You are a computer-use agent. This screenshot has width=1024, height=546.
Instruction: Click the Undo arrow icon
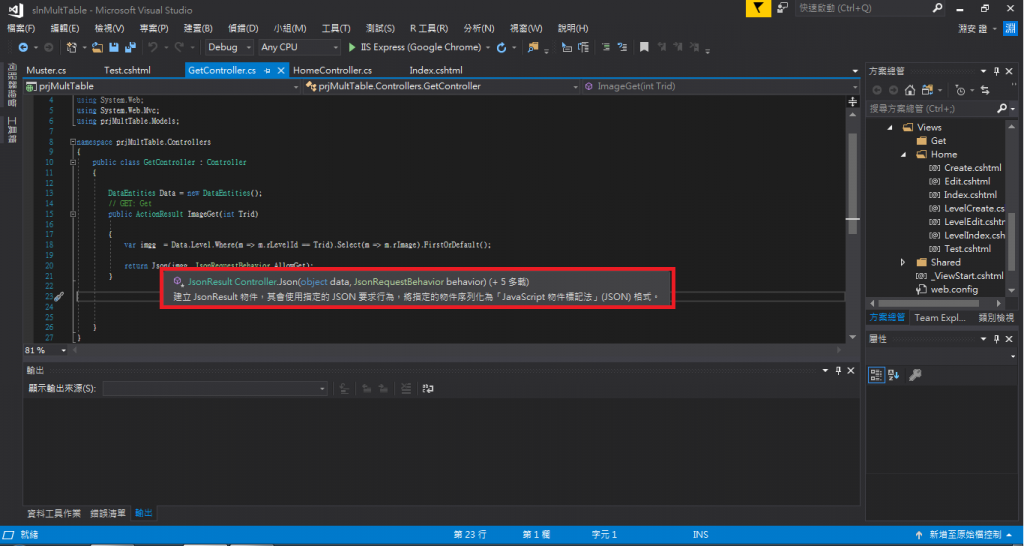click(152, 48)
